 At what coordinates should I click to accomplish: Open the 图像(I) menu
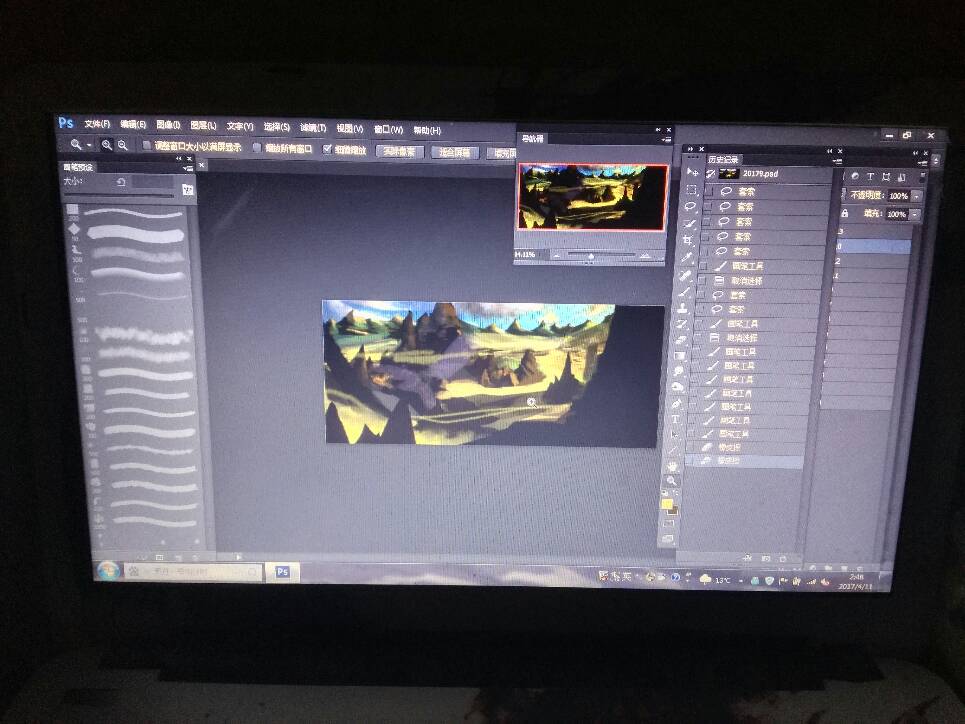(168, 125)
